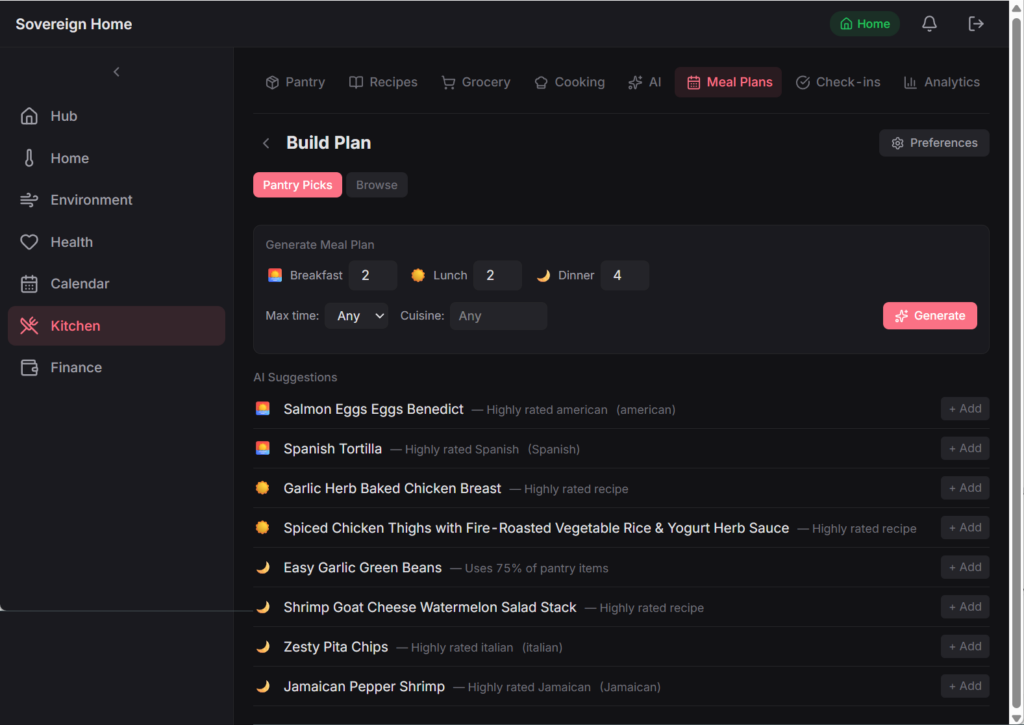Switch to Pantry Picks mode

click(297, 185)
